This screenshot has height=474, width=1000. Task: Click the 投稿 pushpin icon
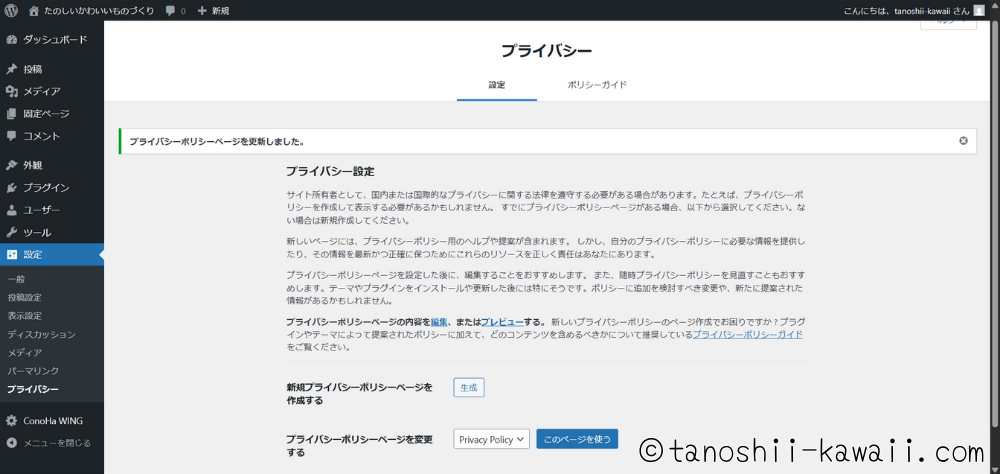point(11,69)
